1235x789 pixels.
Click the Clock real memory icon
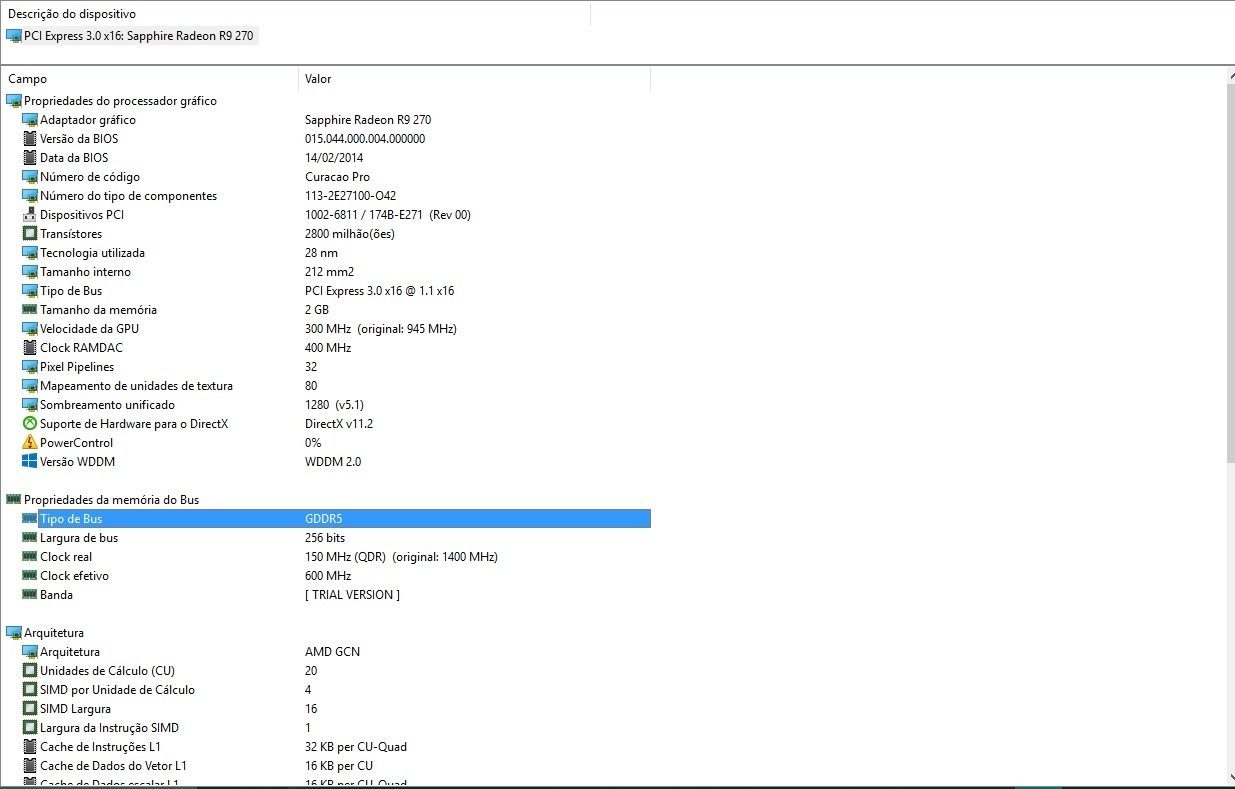pos(30,557)
